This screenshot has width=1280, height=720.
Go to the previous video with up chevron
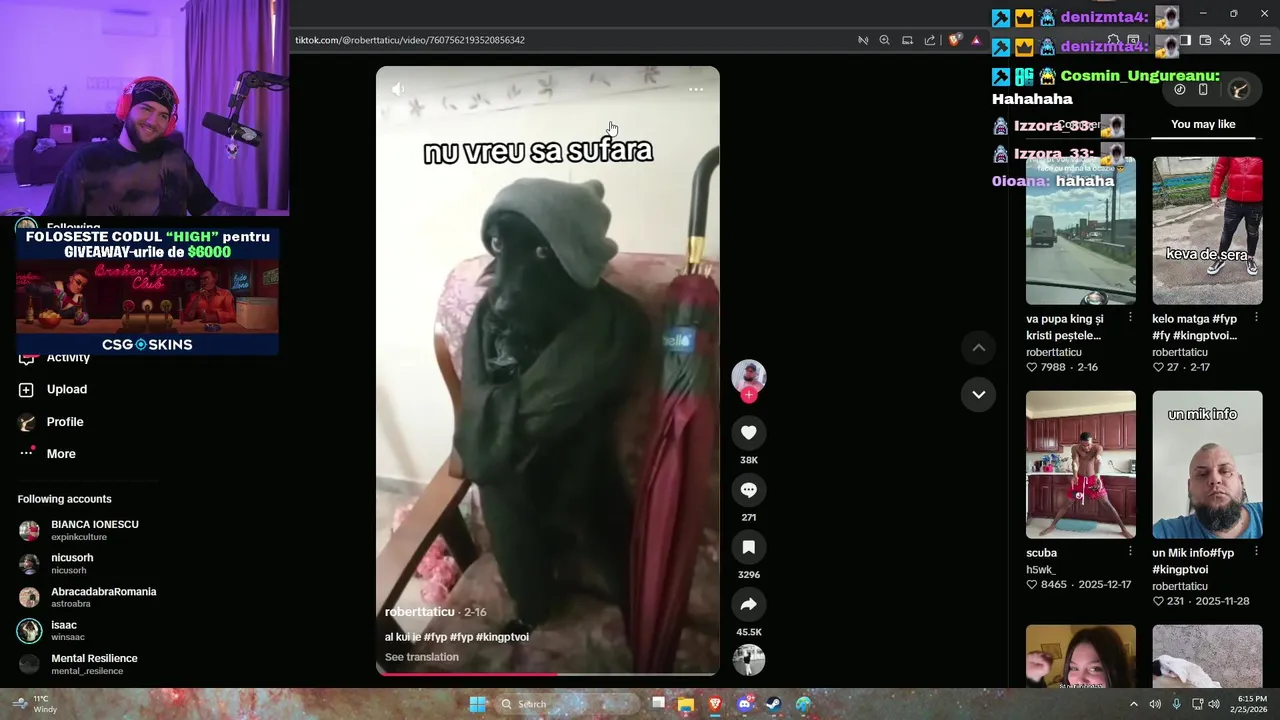coord(979,348)
